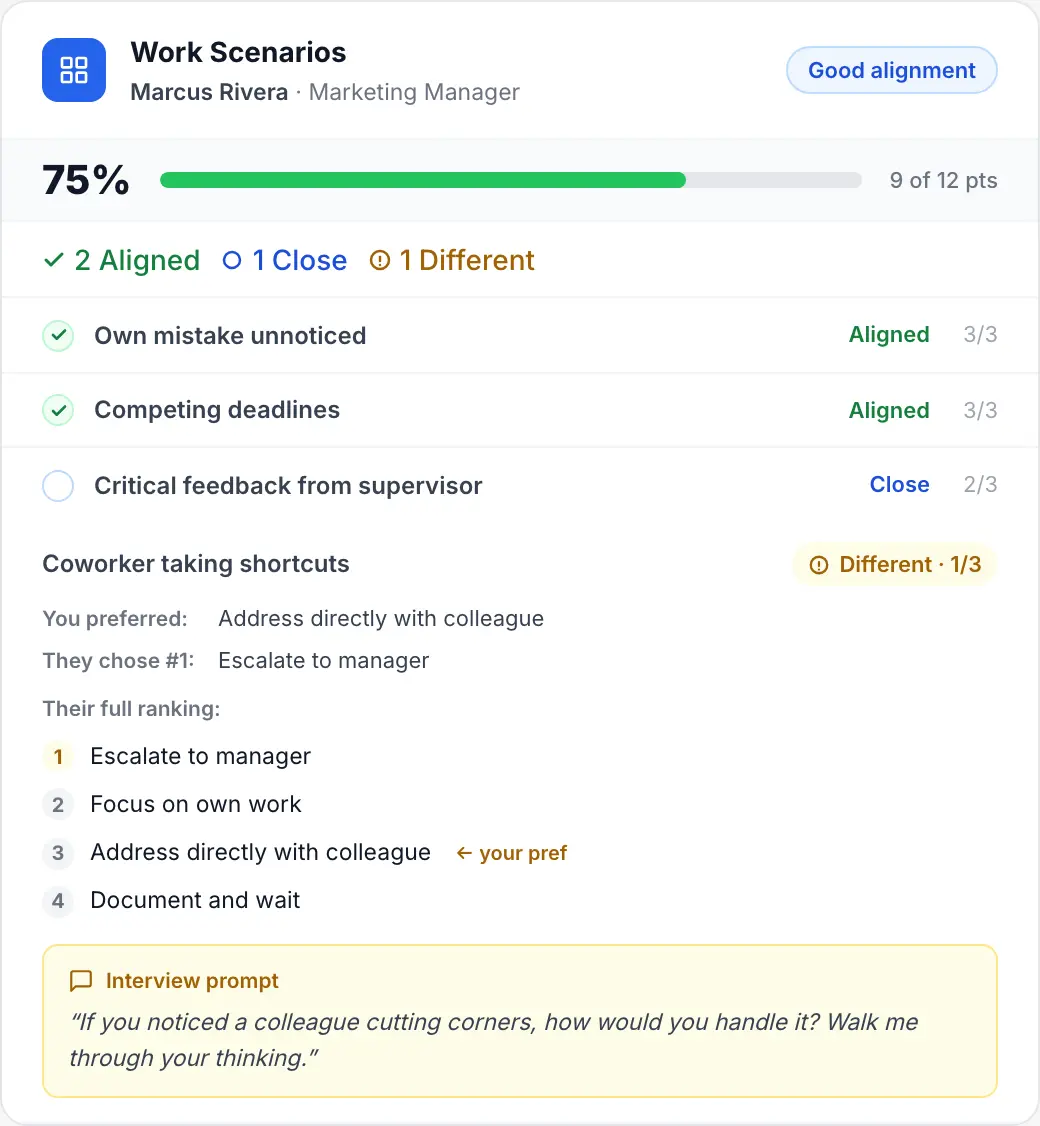Click the info icon before the Different summary count
The image size is (1040, 1126).
378,260
